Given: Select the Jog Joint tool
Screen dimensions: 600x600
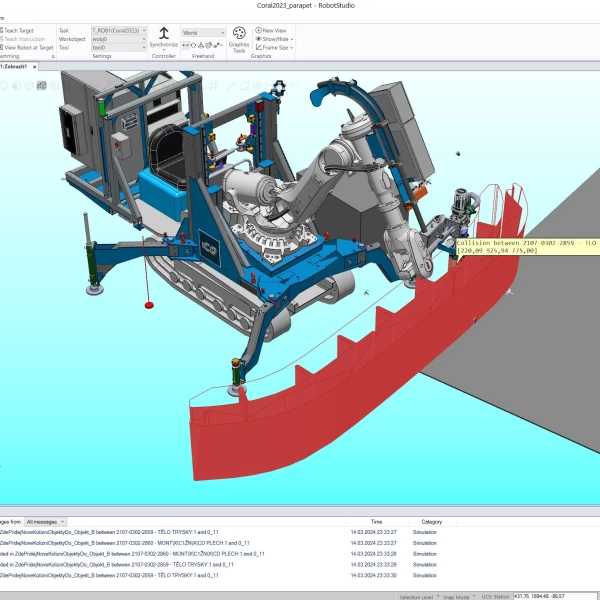Looking at the screenshot, I should pos(201,46).
